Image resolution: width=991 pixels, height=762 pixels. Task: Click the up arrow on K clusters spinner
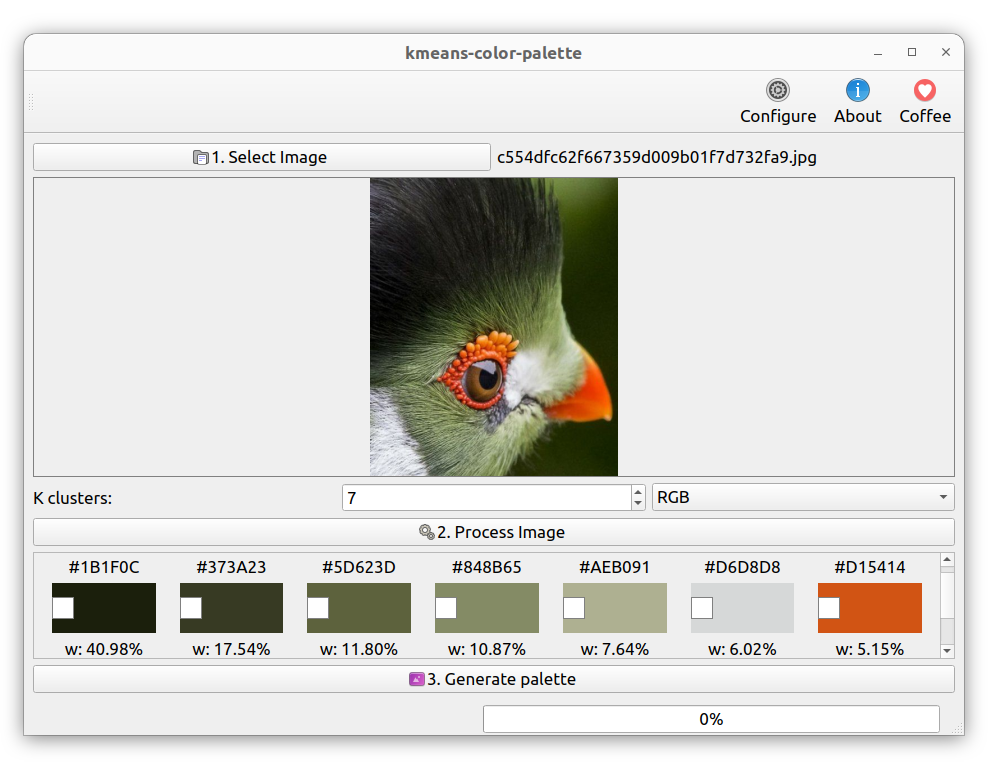point(637,491)
